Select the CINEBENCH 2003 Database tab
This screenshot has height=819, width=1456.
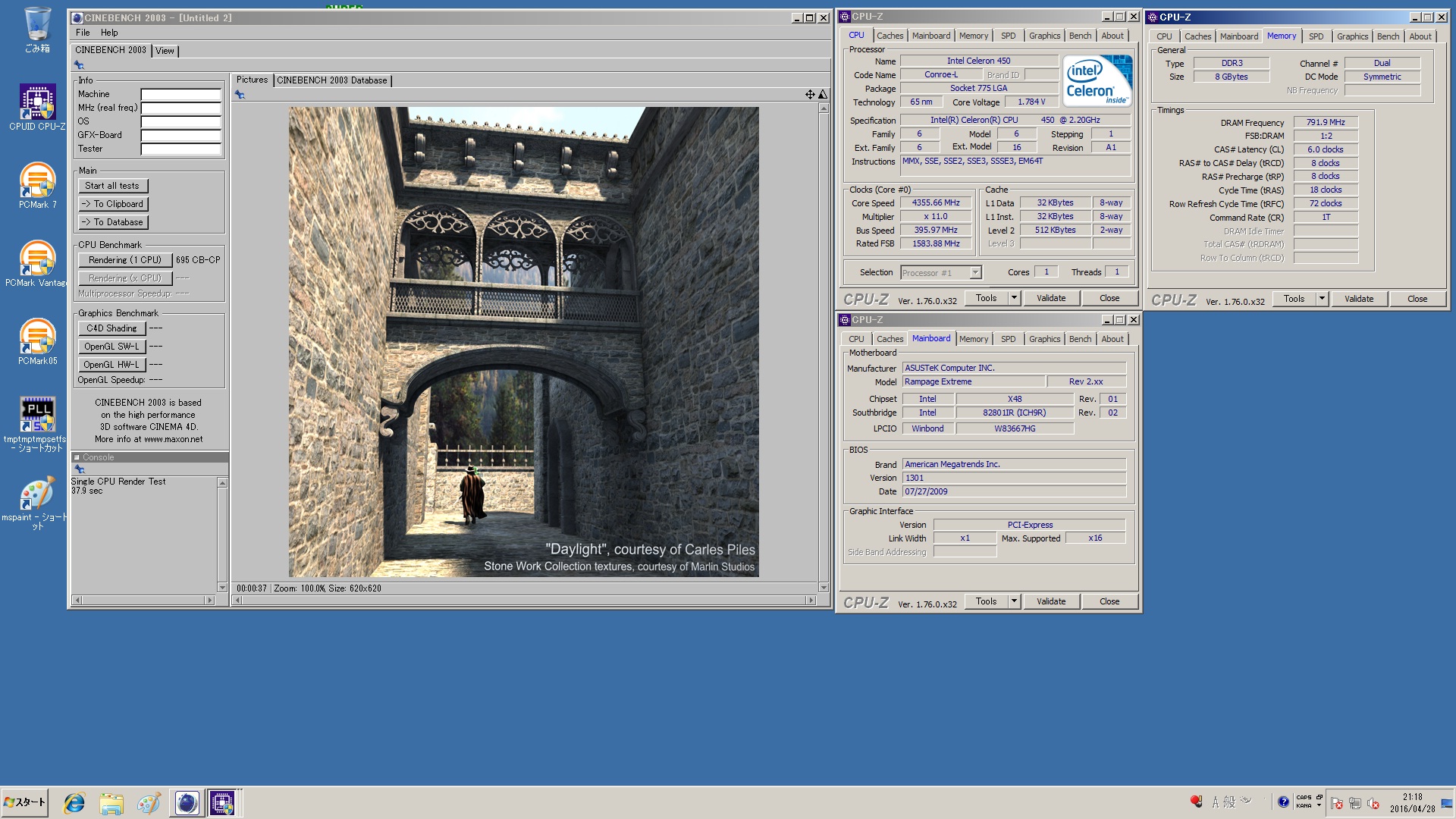[331, 80]
